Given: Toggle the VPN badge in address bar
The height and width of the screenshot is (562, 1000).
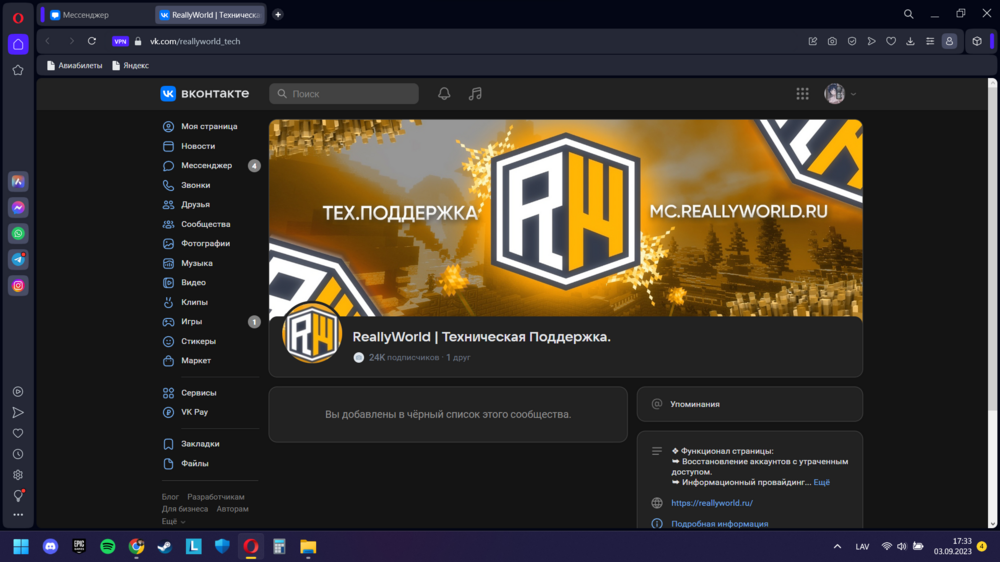Looking at the screenshot, I should tap(120, 41).
